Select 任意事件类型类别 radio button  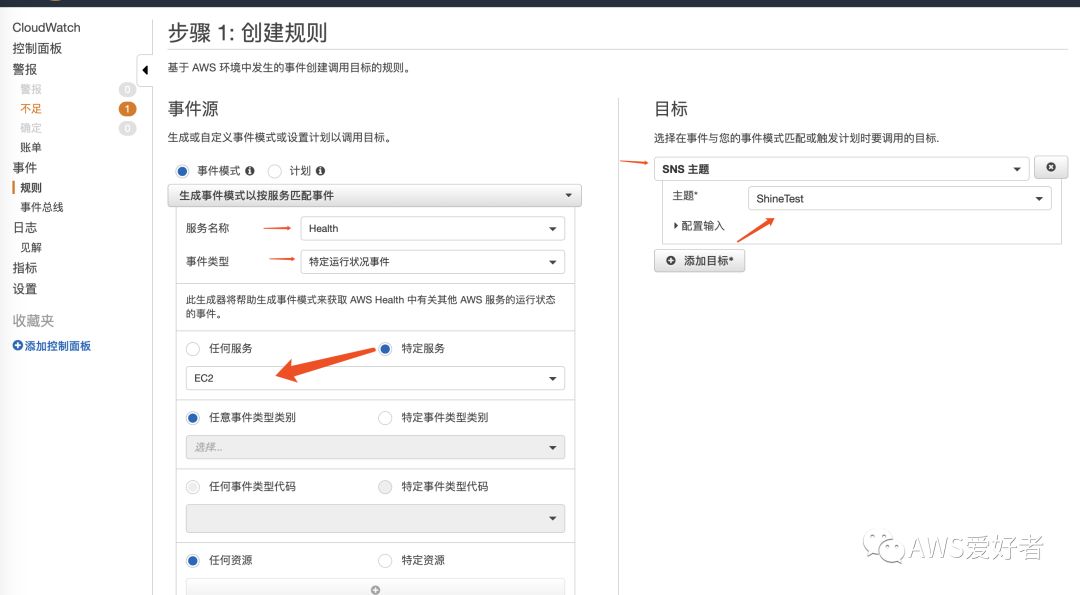coord(193,418)
